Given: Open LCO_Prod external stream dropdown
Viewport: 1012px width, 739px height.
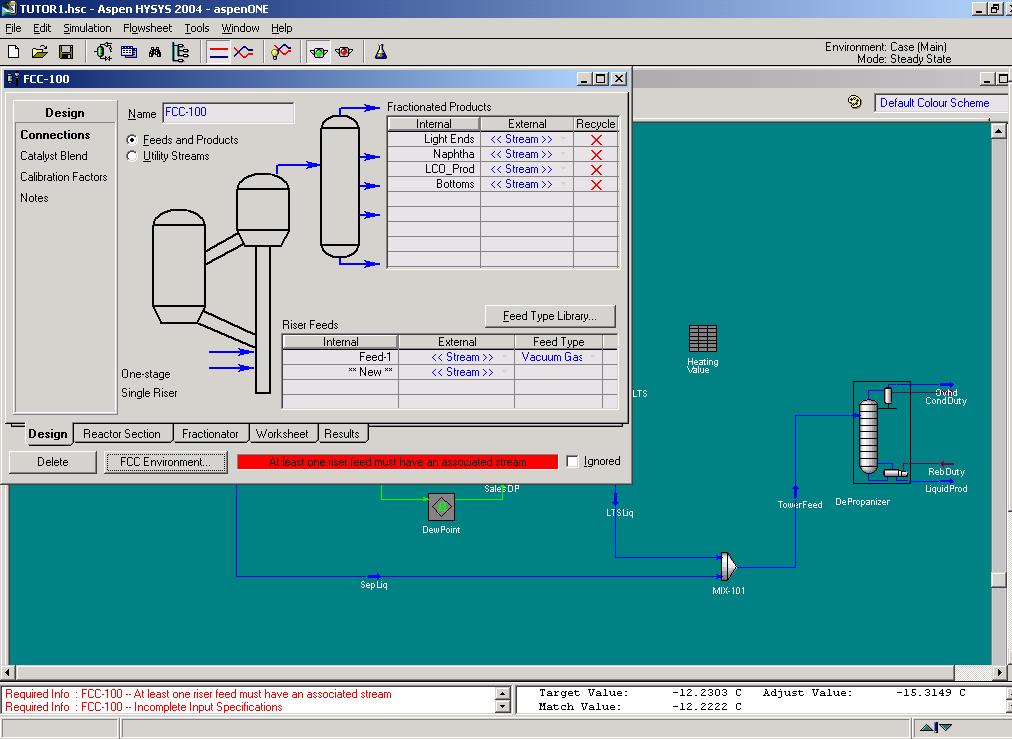Looking at the screenshot, I should point(564,169).
